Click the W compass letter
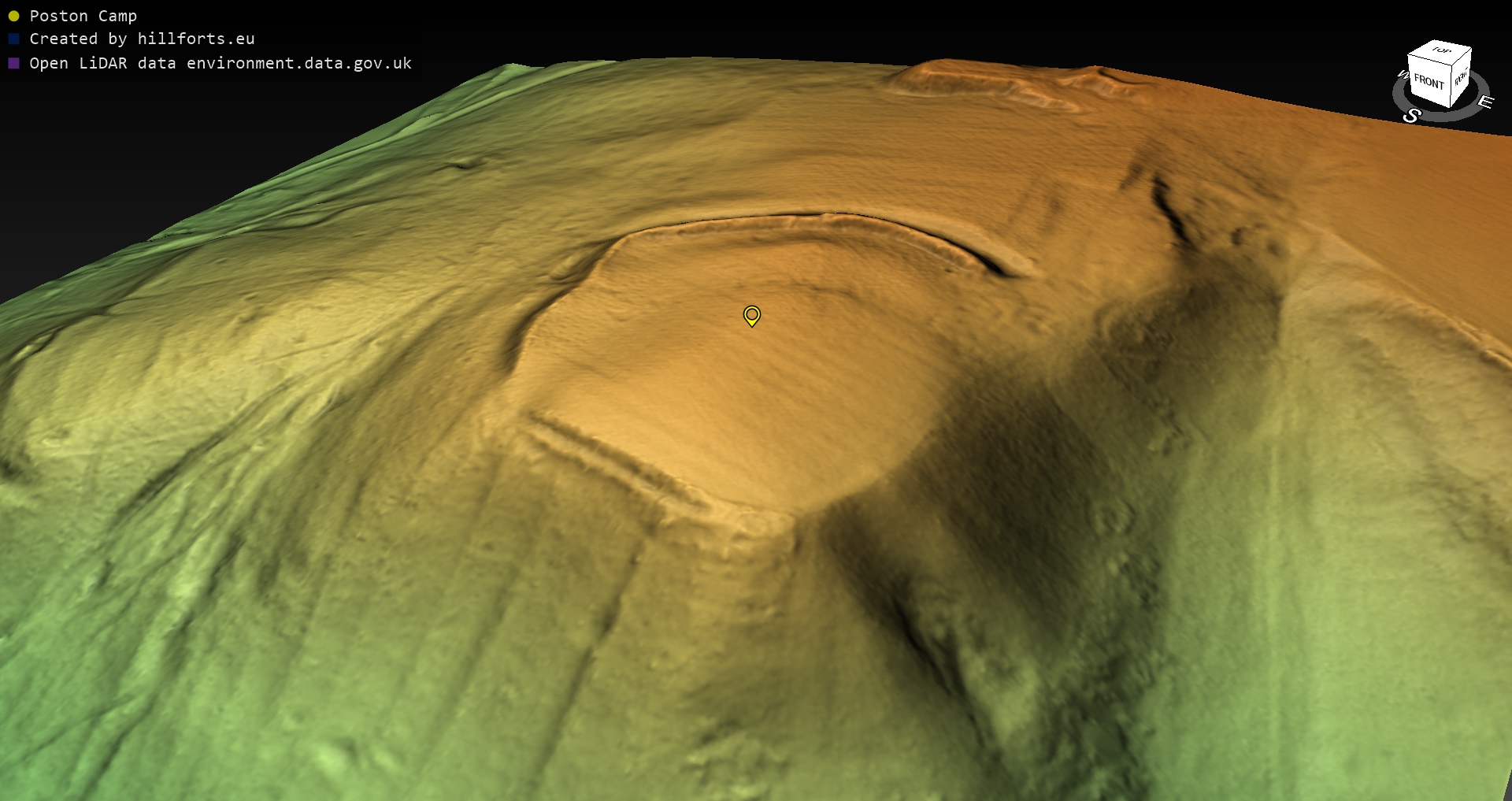The image size is (1512, 801). pos(1402,75)
